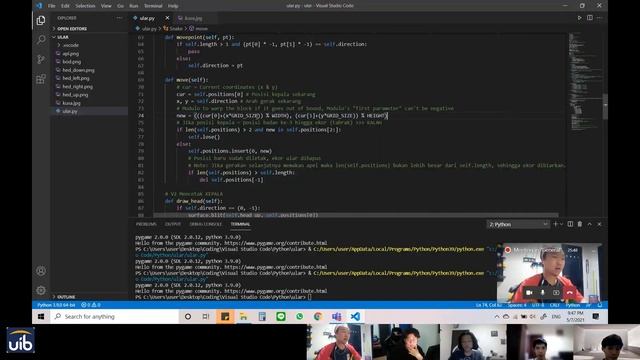
Task: Open bod.png in the explorer
Action: (72, 62)
